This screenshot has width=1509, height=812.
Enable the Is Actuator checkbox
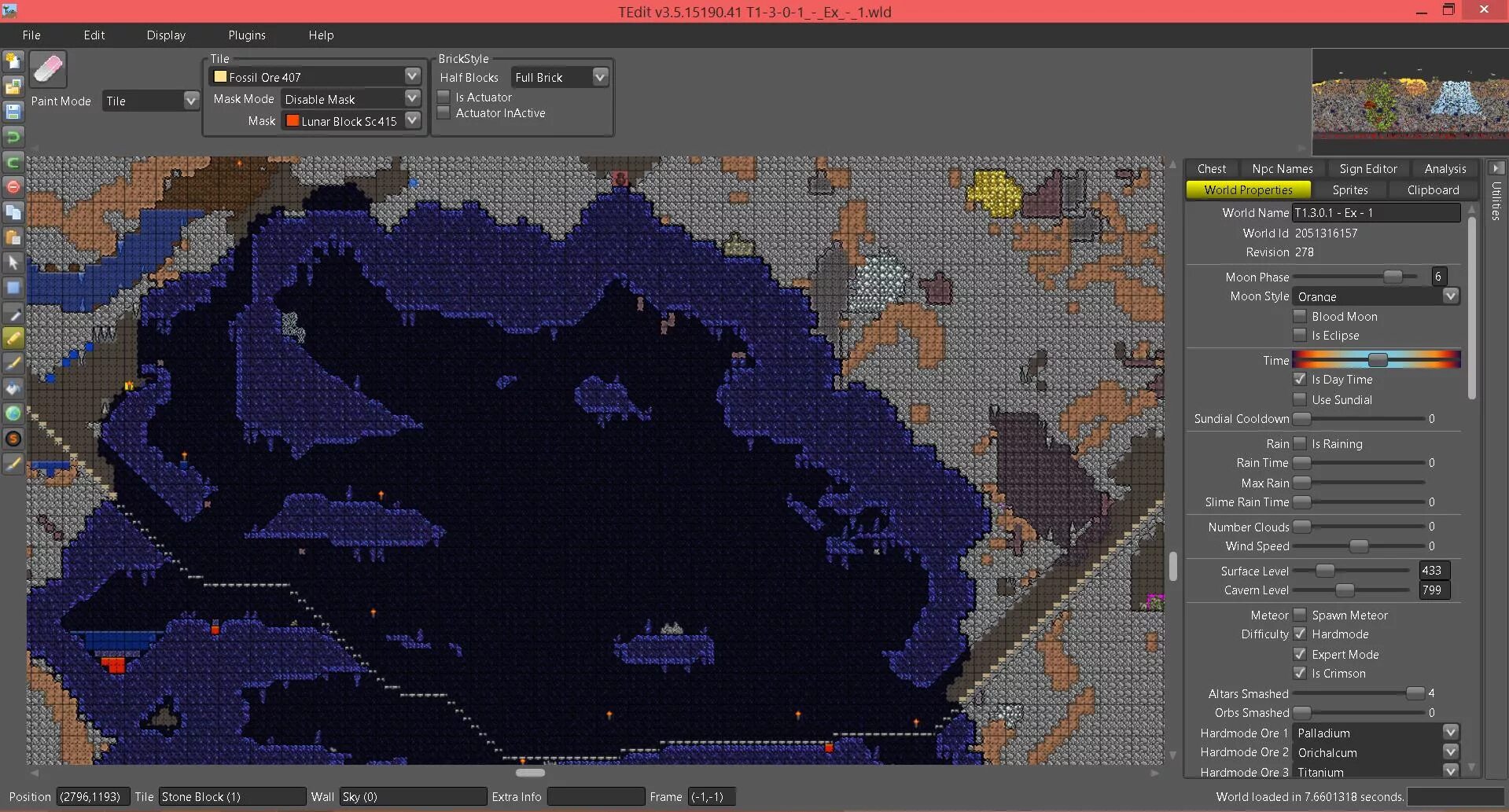pos(443,97)
